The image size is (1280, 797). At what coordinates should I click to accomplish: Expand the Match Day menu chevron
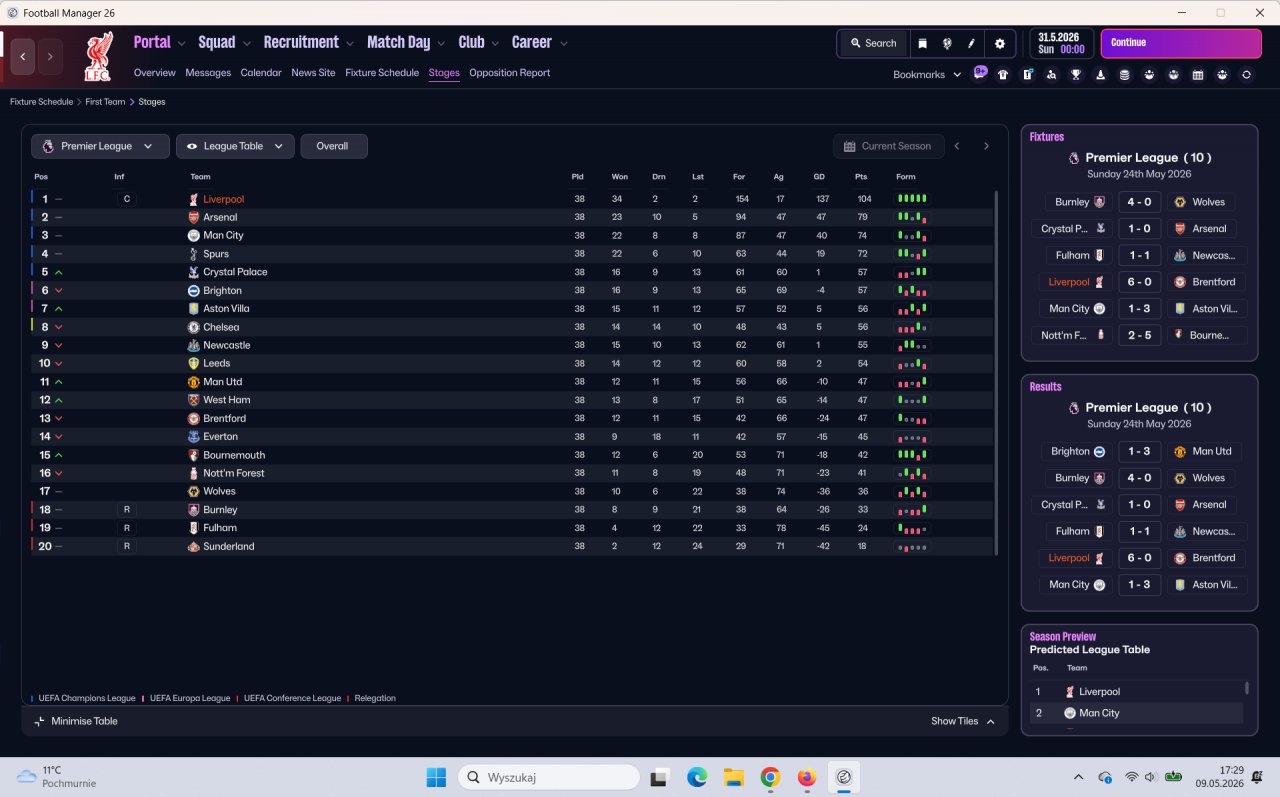coord(441,43)
